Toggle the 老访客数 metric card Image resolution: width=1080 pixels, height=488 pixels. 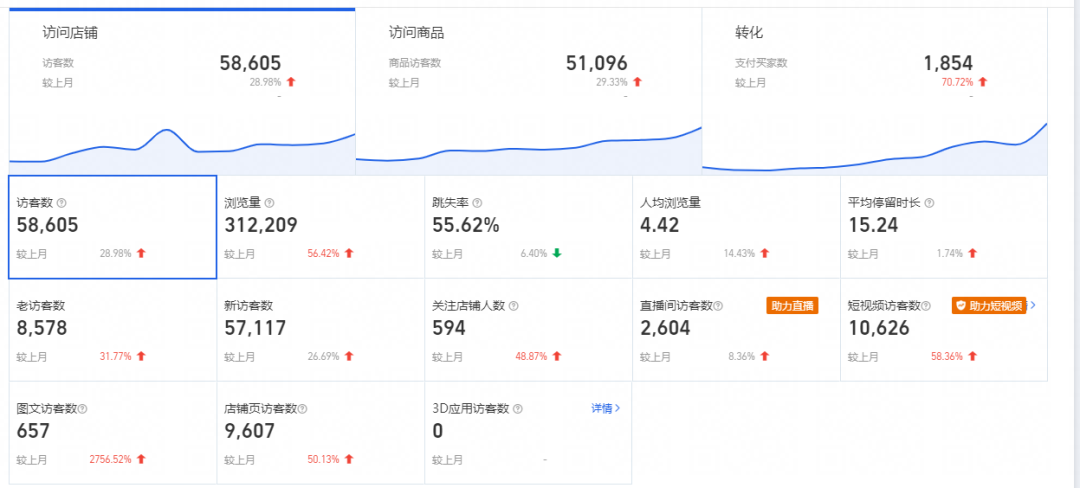[112, 330]
